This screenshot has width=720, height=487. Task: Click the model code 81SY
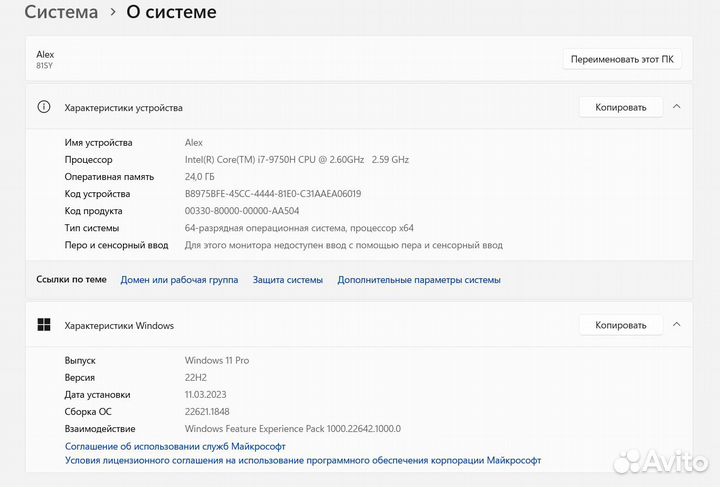[x=45, y=66]
